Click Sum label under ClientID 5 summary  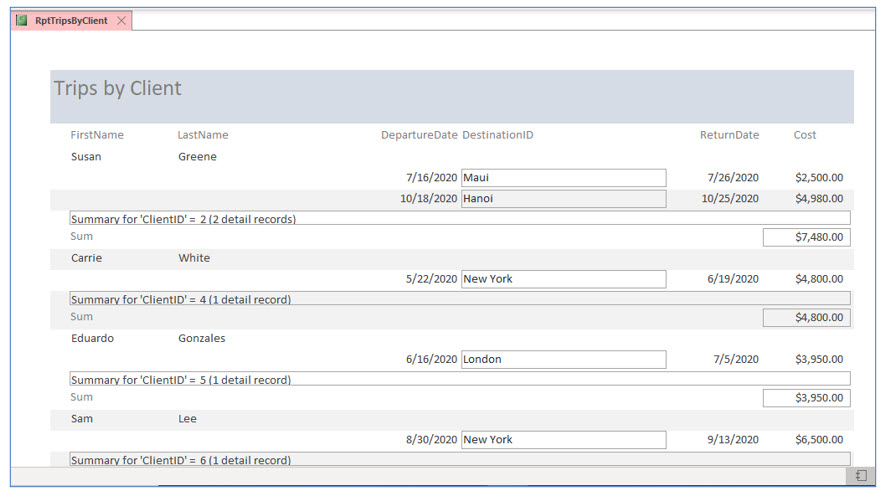point(82,397)
